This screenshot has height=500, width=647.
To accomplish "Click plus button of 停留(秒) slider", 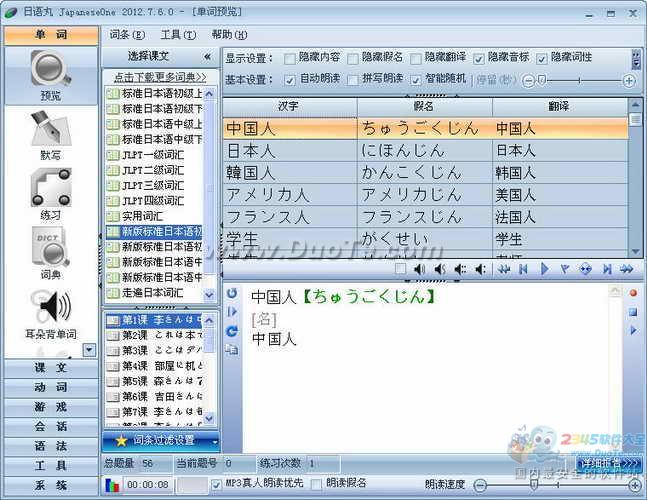I will point(629,80).
